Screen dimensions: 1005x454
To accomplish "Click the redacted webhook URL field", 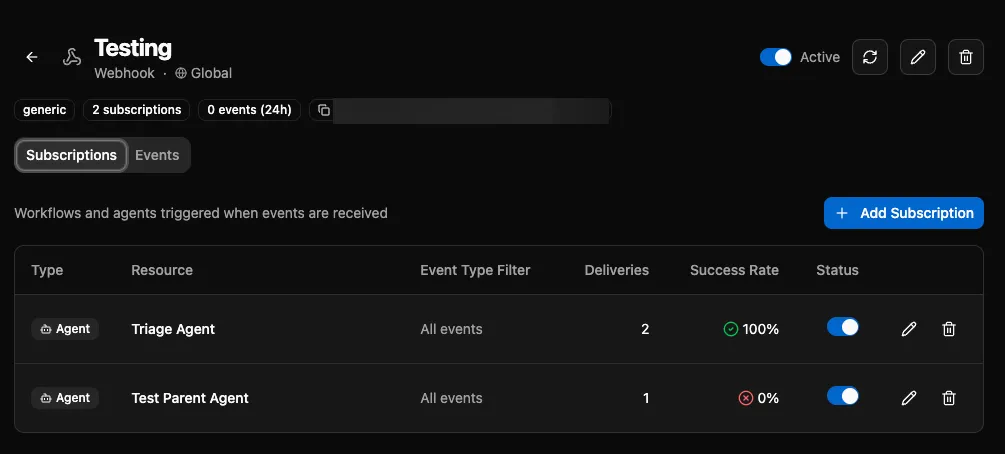I will tap(472, 110).
